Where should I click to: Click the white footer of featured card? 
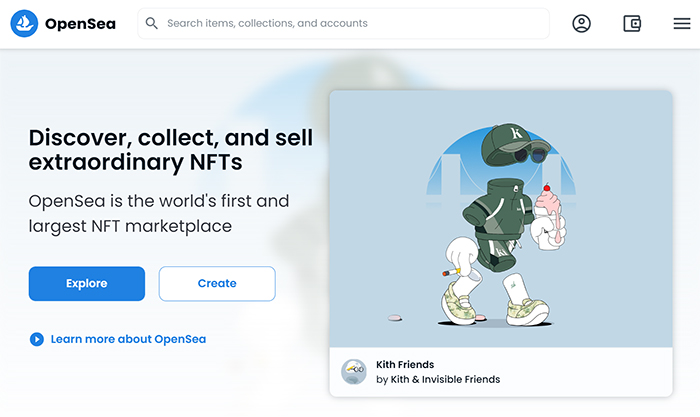click(x=501, y=372)
